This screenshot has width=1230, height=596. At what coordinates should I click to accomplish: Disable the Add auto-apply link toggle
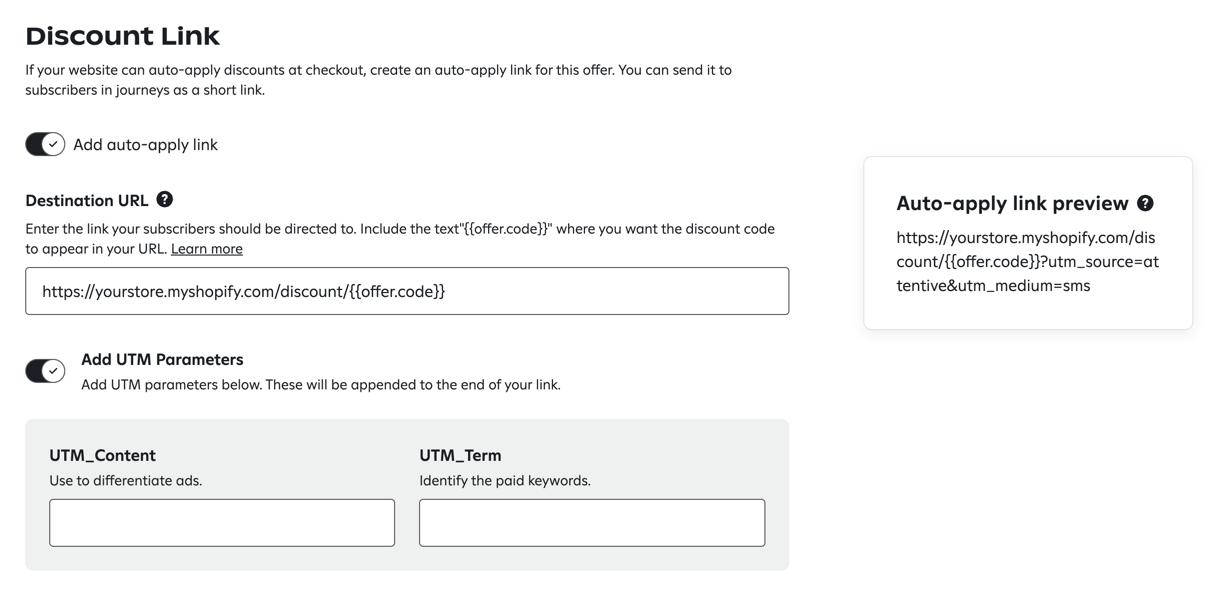pyautogui.click(x=44, y=143)
